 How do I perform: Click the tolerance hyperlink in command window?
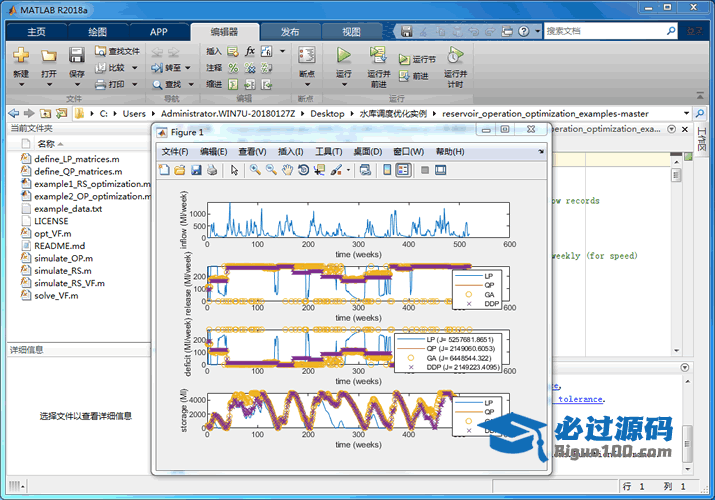click(580, 399)
